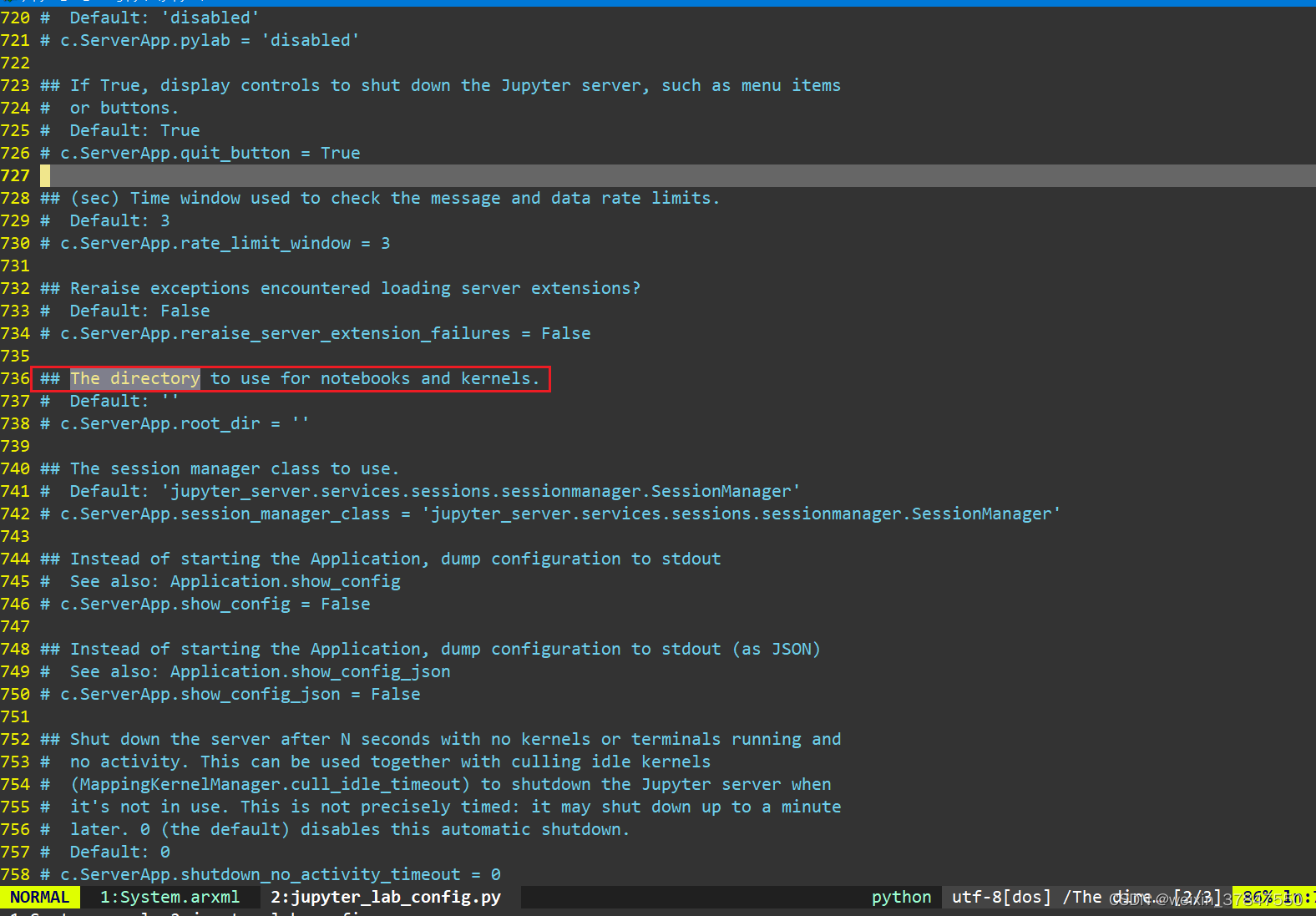
Task: Click c.ServerApp.show_config = False line
Action: 205,604
